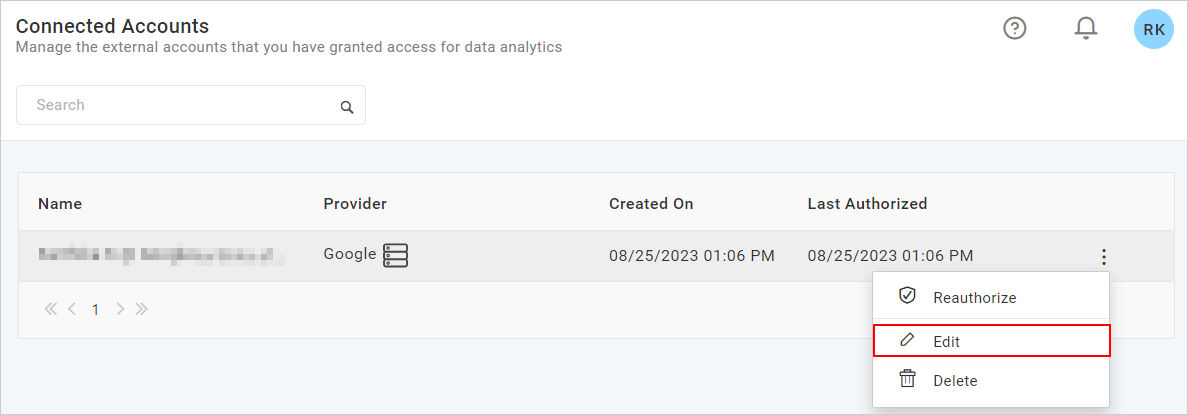Sort by the Created On column header

tap(651, 204)
